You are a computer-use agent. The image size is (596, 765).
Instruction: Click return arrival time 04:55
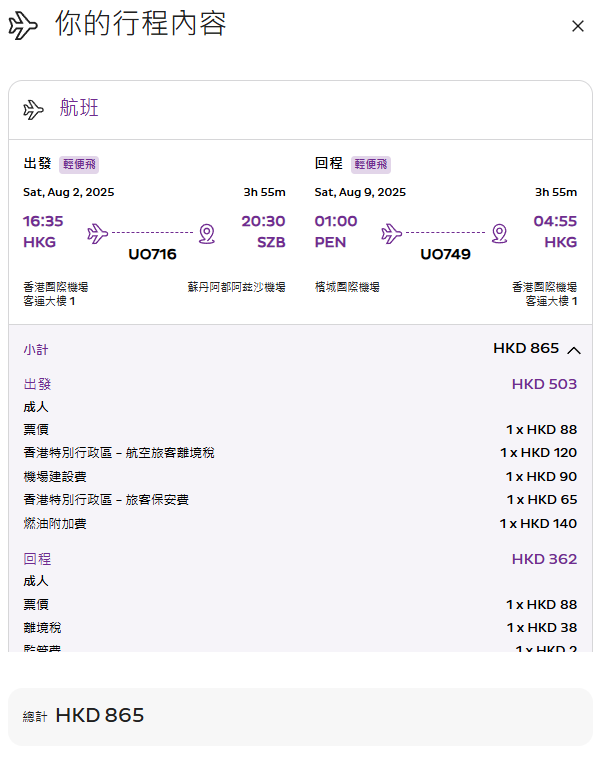tap(555, 221)
